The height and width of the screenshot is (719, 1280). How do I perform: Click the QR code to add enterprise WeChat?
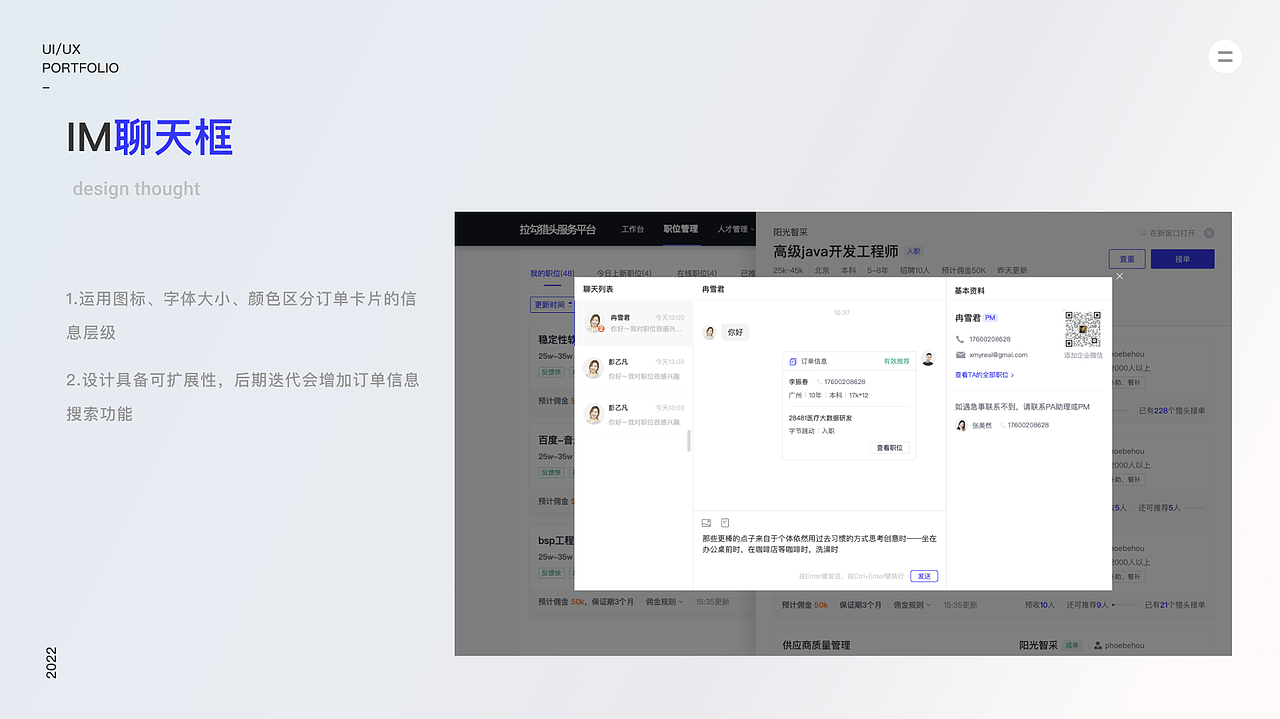pyautogui.click(x=1083, y=330)
